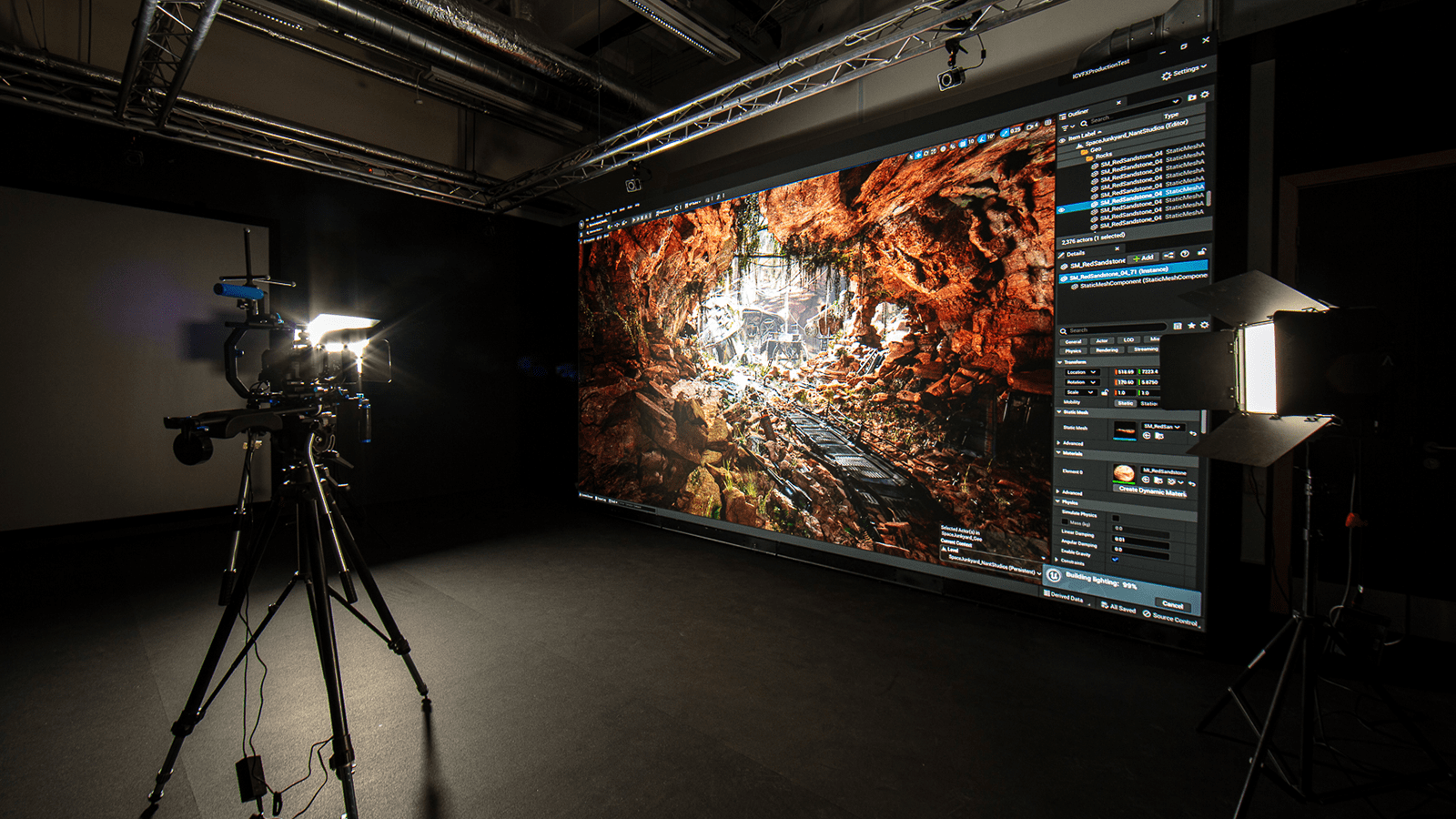1456x819 pixels.
Task: Open the Rotation dropdown
Action: 1083,382
